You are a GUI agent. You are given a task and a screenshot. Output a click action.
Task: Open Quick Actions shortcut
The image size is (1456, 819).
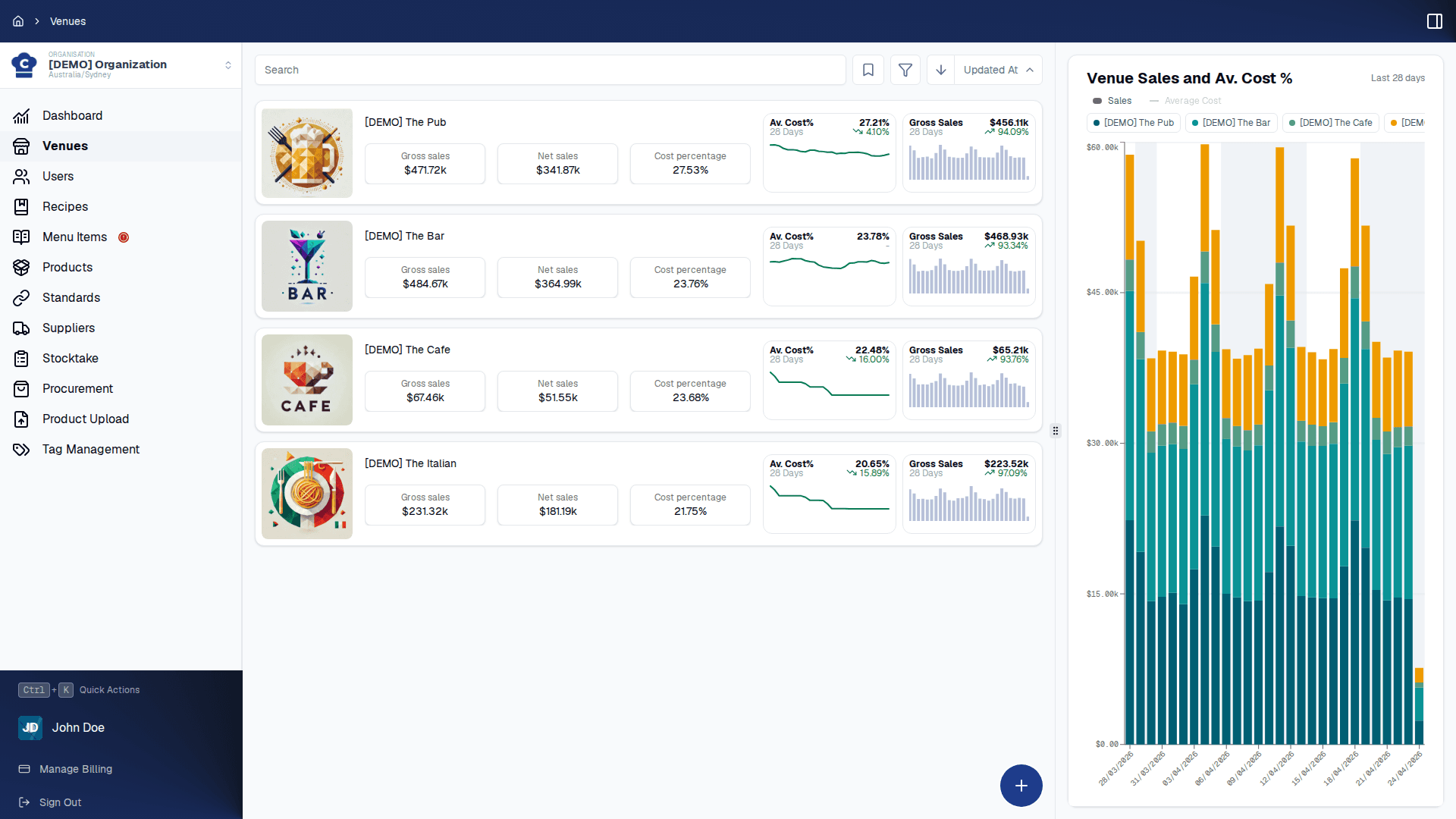pyautogui.click(x=79, y=690)
